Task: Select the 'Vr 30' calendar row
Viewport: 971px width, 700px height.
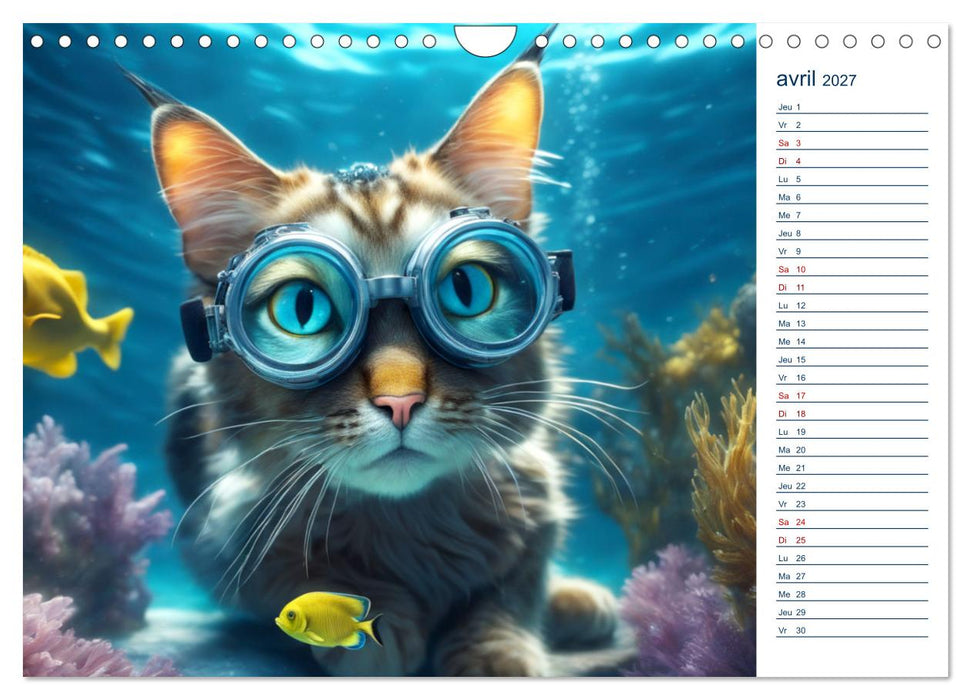Action: point(851,629)
